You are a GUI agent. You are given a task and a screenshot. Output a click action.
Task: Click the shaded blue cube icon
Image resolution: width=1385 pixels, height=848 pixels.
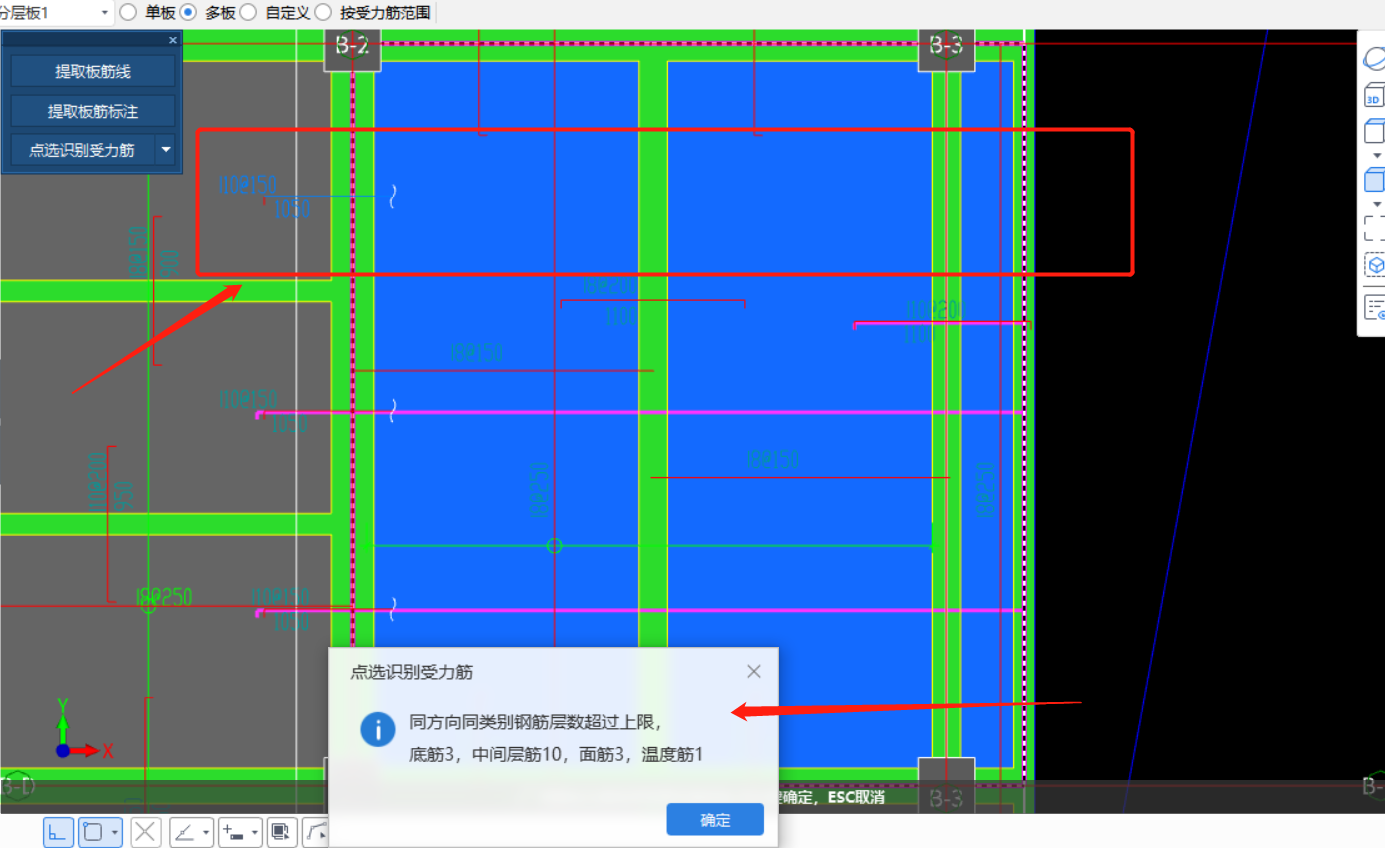(1375, 180)
